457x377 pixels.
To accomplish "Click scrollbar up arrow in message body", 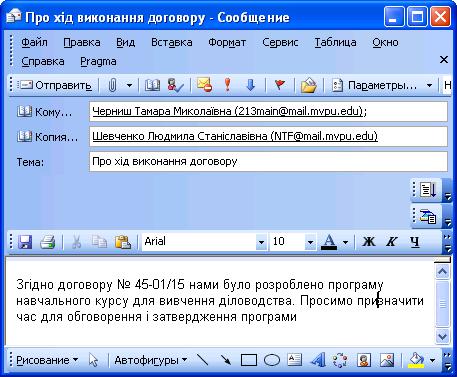I will tap(442, 272).
